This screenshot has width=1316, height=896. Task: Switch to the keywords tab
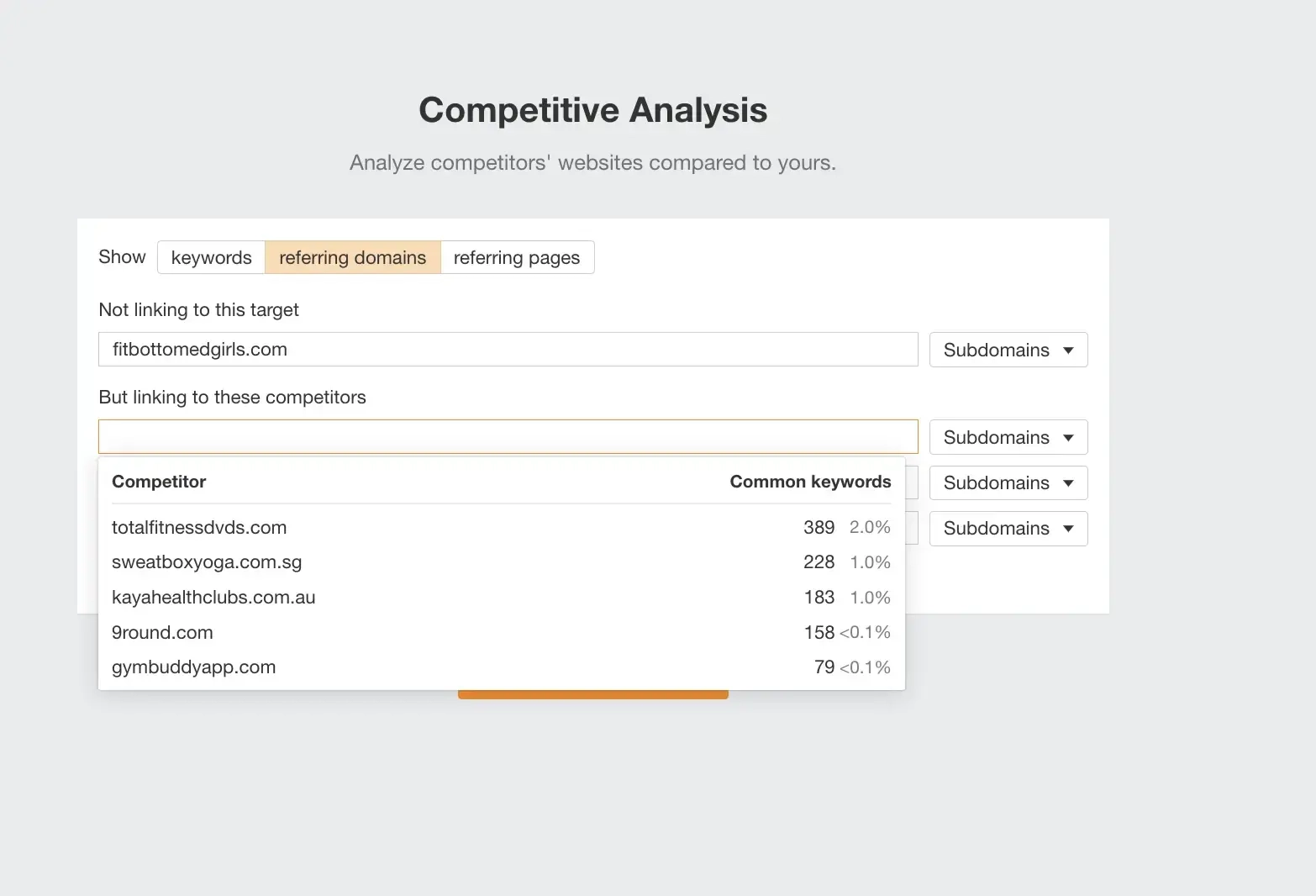pyautogui.click(x=211, y=257)
